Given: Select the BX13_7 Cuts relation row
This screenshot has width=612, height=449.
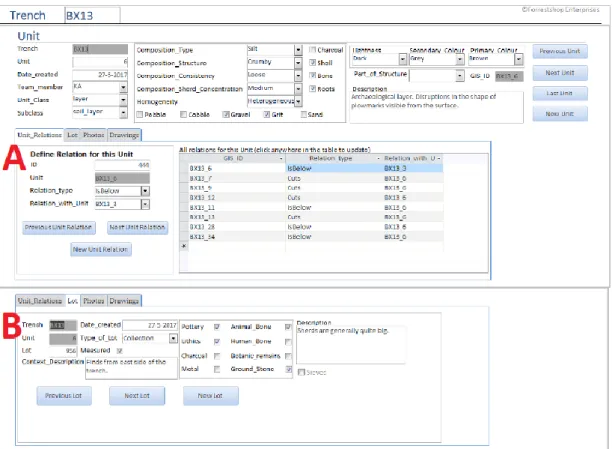Looking at the screenshot, I should (311, 178).
